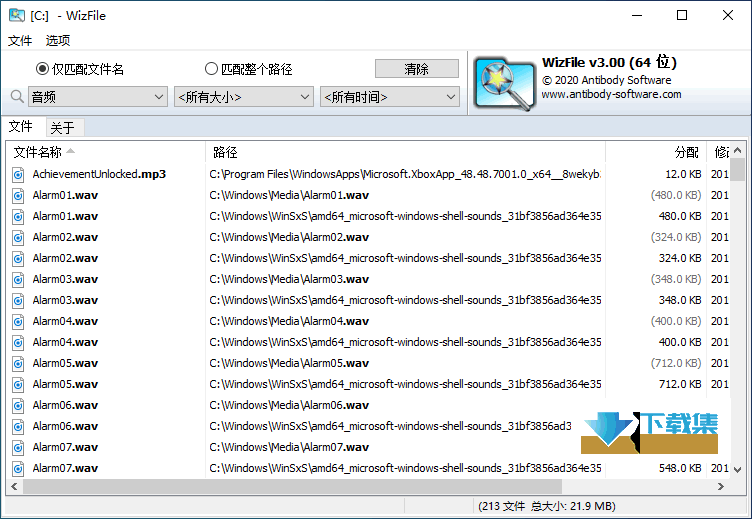Switch to the 关于 tab

point(62,127)
